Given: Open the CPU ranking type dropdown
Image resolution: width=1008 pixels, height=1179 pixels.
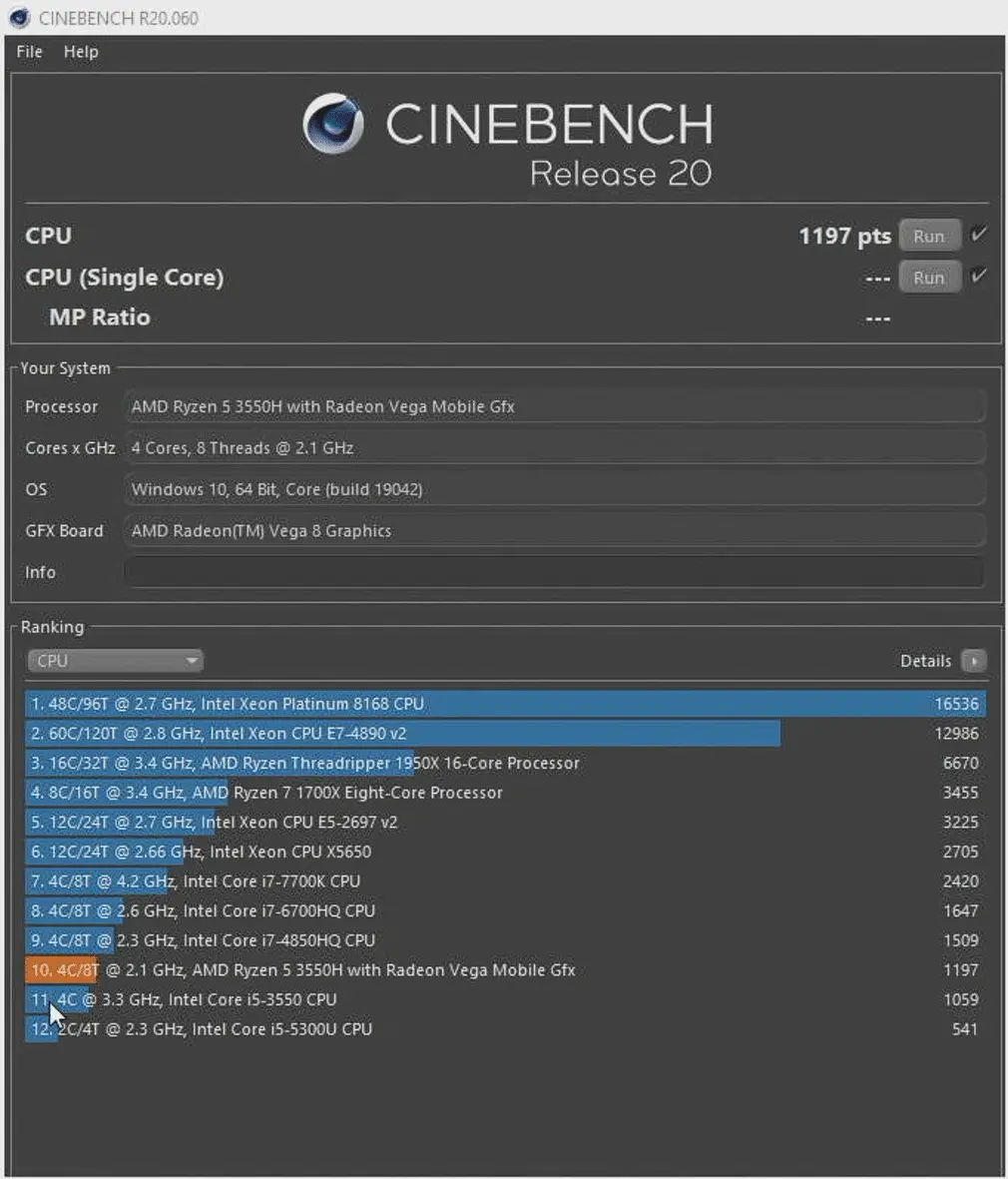Looking at the screenshot, I should click(x=115, y=661).
